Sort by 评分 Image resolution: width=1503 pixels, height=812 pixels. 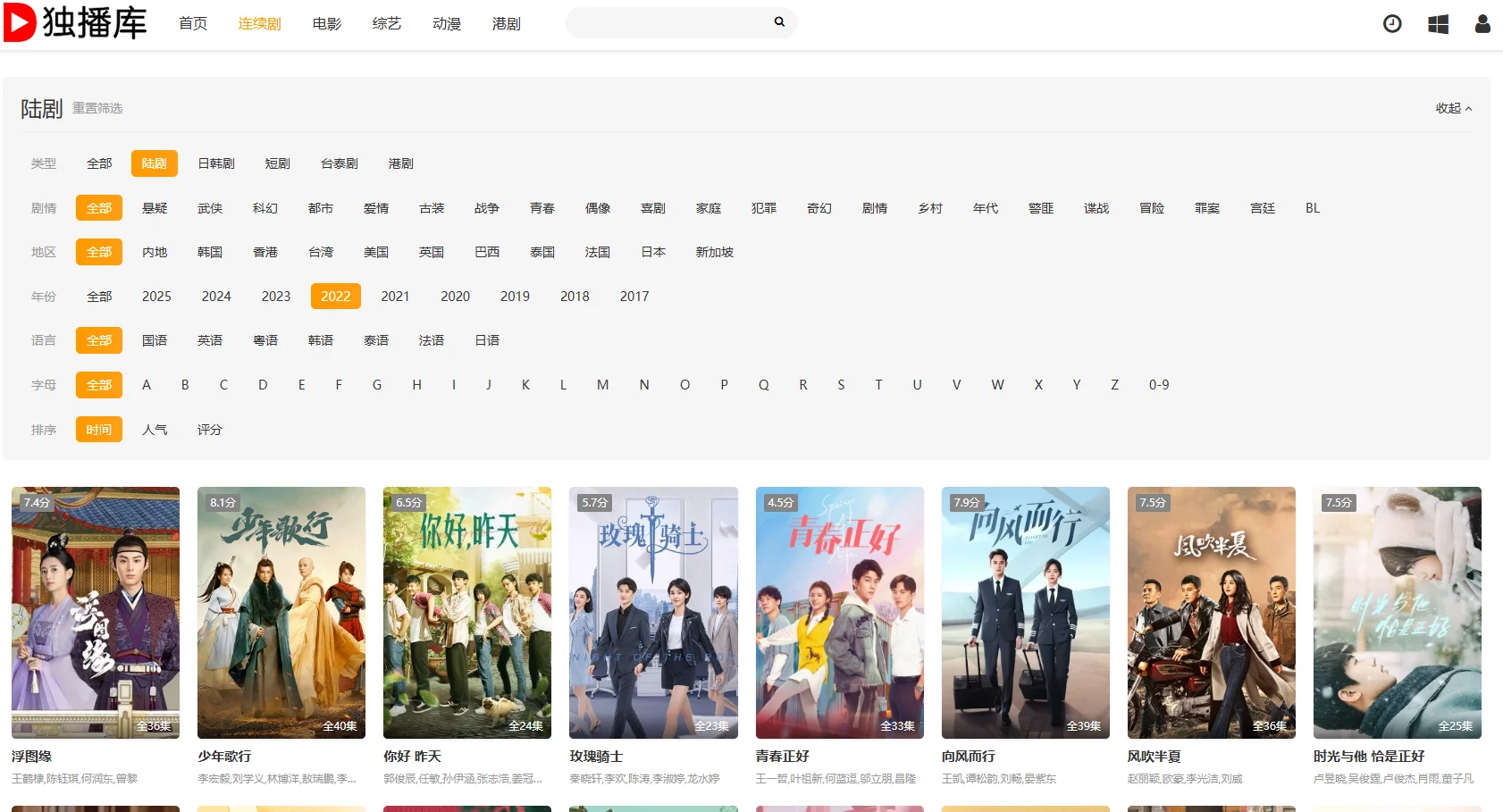[x=210, y=430]
